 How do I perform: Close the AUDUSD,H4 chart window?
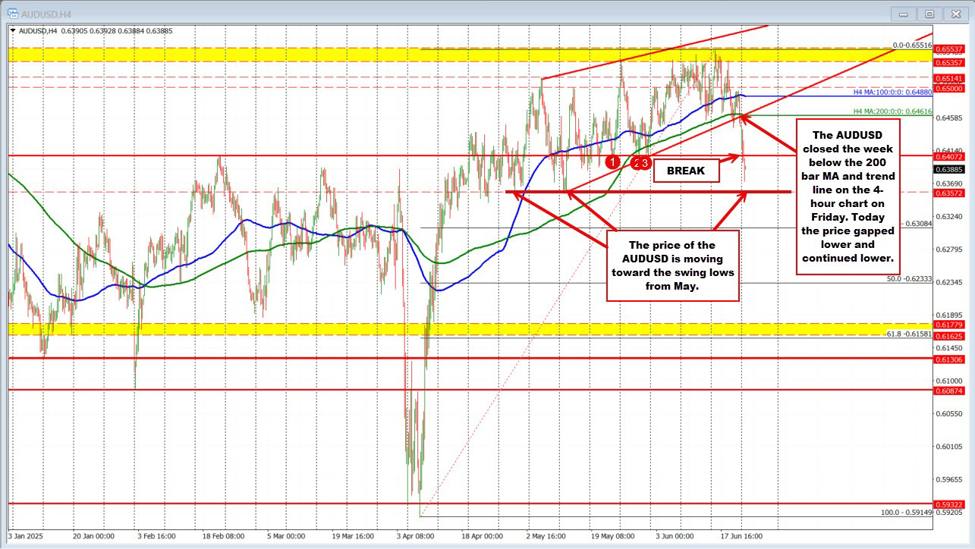tap(955, 14)
